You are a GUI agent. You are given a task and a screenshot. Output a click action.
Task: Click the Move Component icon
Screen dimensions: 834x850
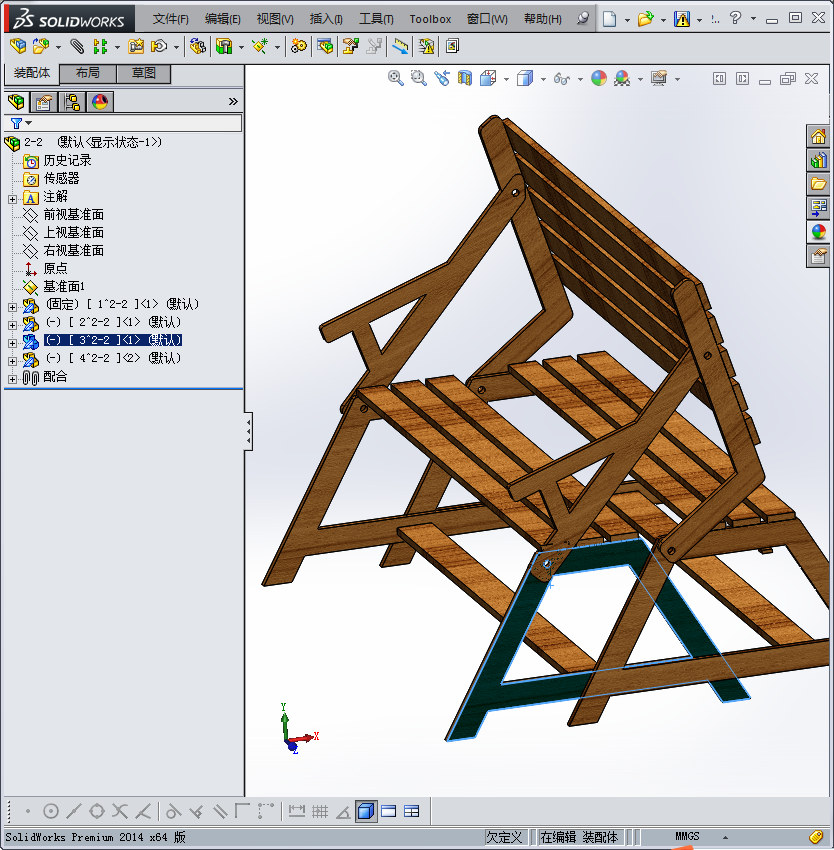pyautogui.click(x=159, y=47)
